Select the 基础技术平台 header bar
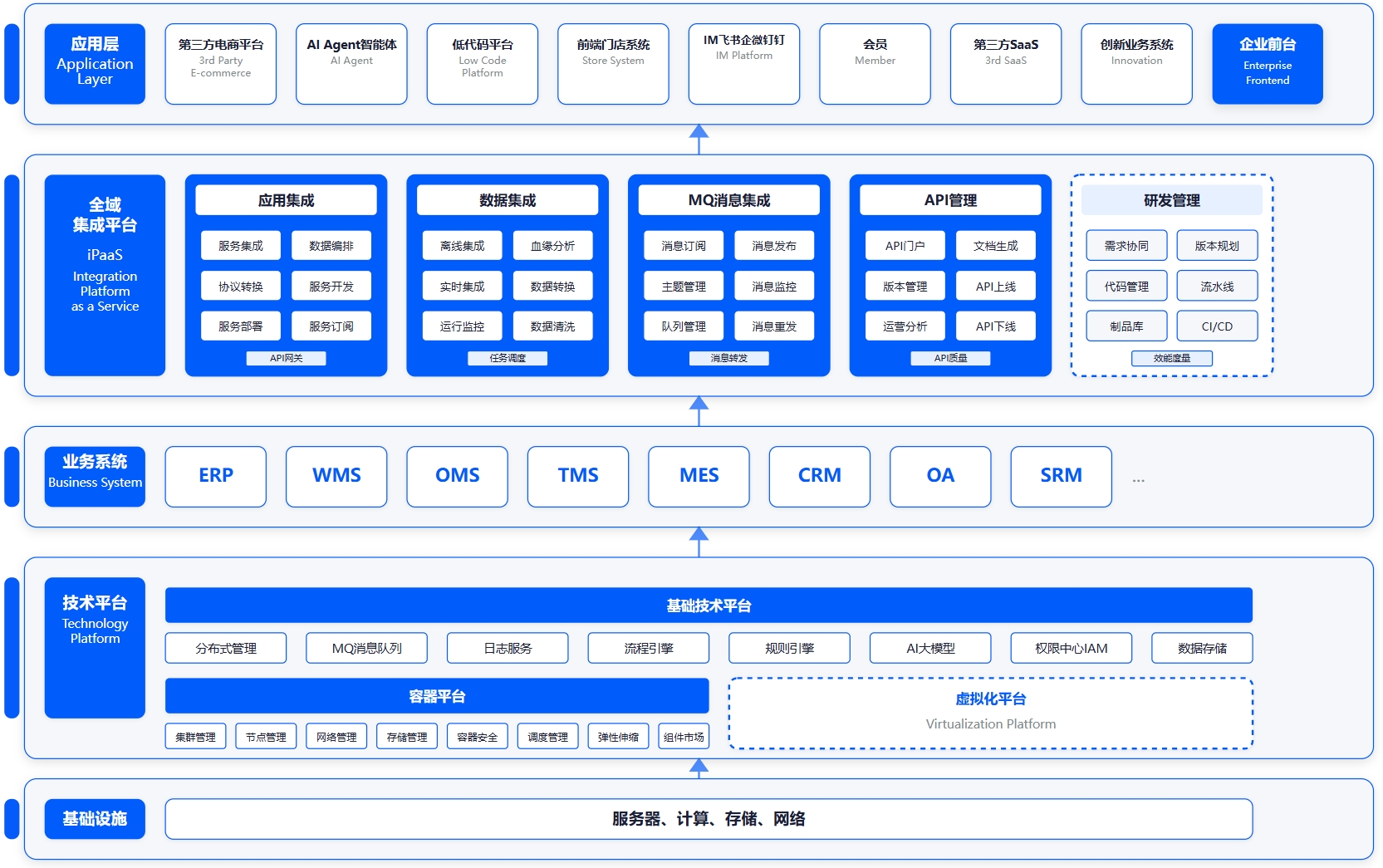The width and height of the screenshot is (1383, 868). coord(708,606)
